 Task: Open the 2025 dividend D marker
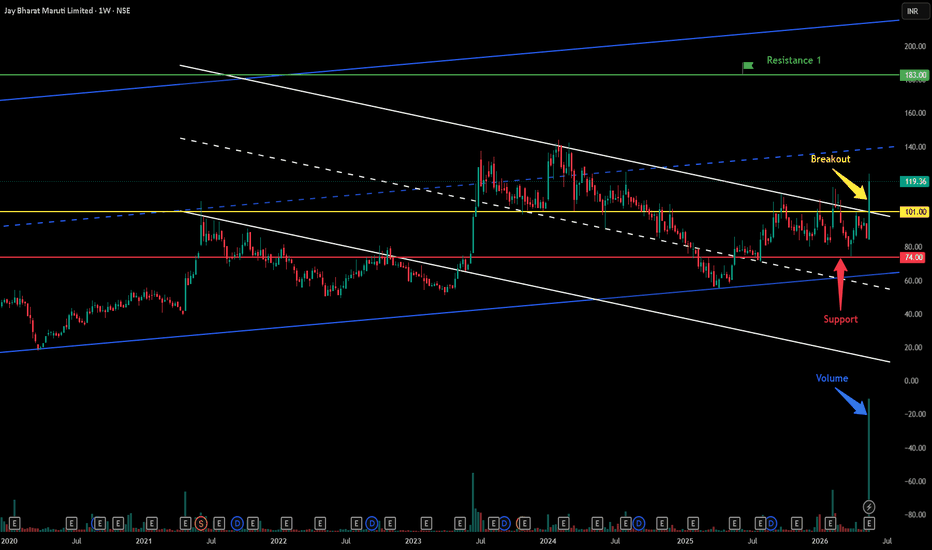click(771, 523)
